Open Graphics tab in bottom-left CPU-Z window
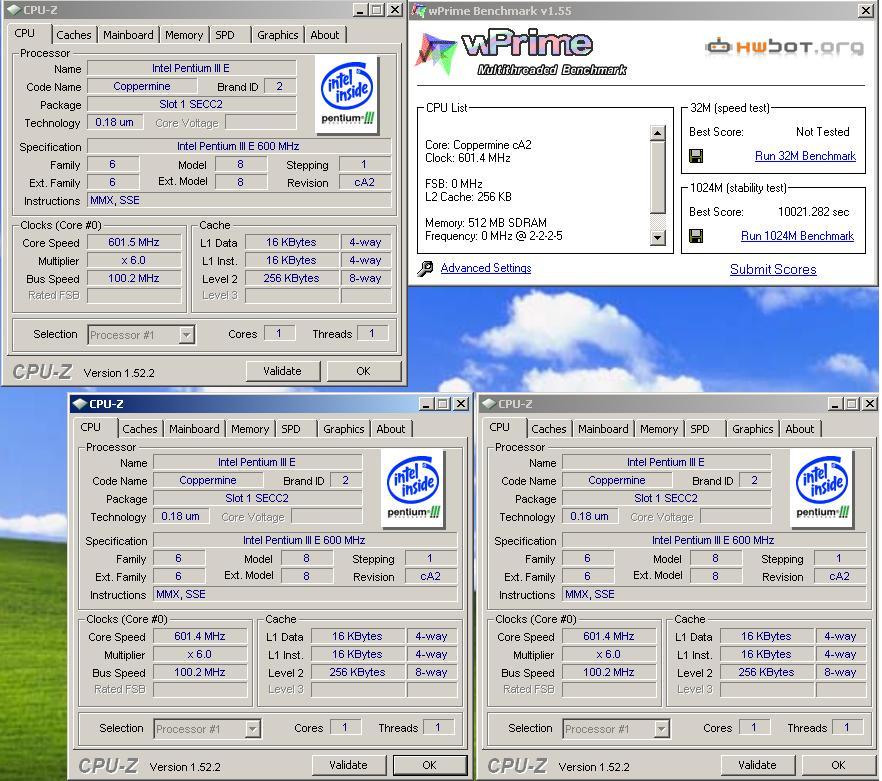Image resolution: width=882 pixels, height=781 pixels. (344, 429)
